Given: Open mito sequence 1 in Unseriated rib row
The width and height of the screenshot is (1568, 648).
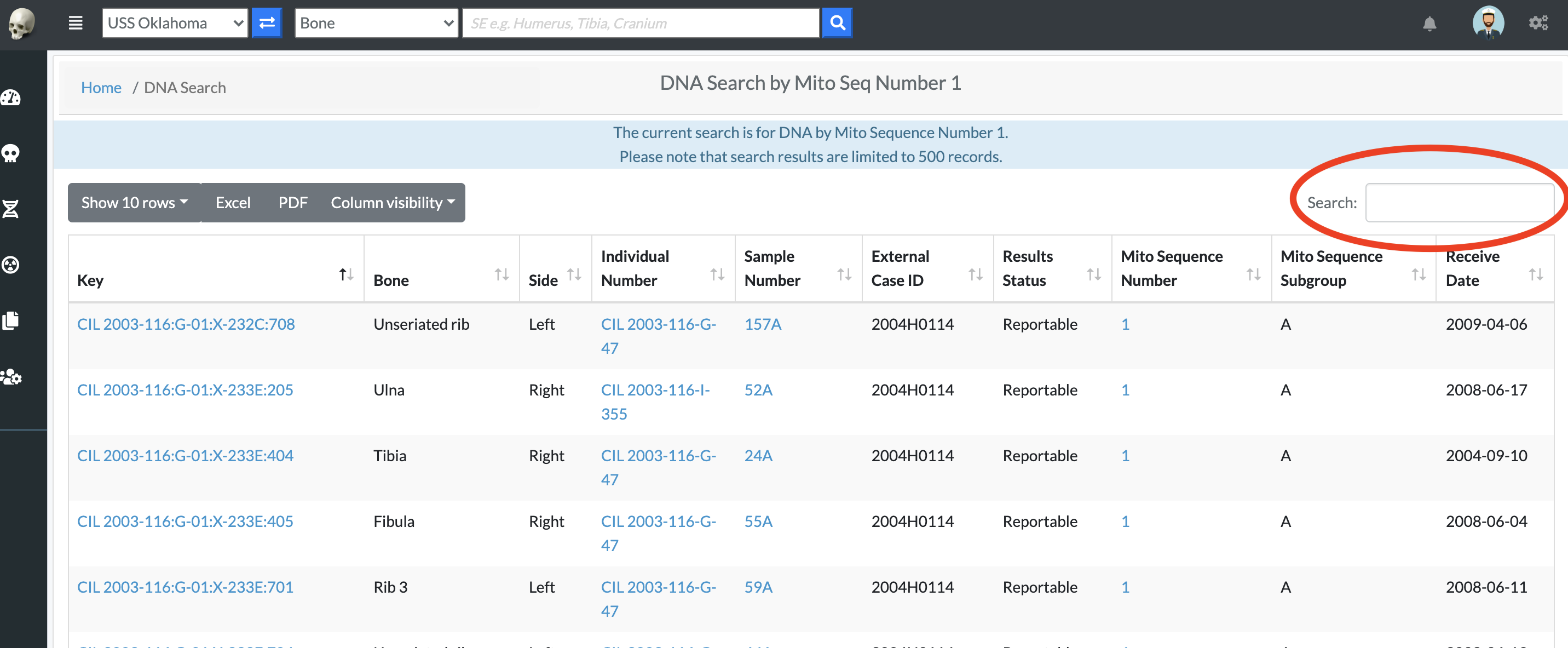Looking at the screenshot, I should point(1126,324).
